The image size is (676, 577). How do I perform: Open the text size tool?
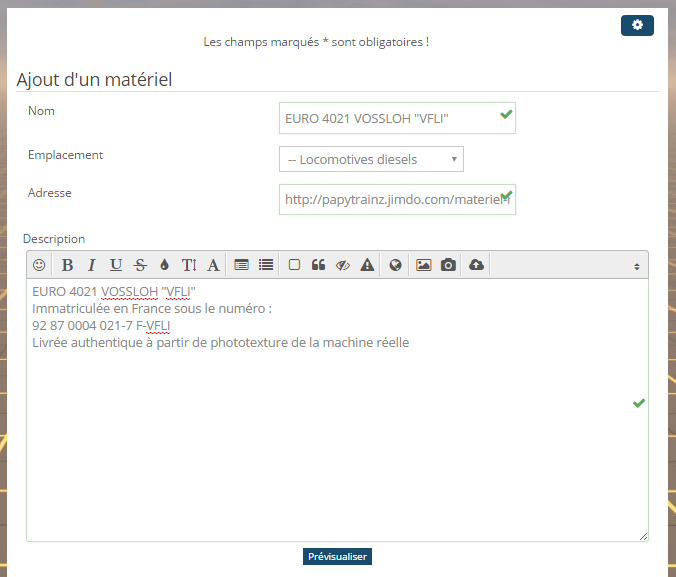click(189, 265)
